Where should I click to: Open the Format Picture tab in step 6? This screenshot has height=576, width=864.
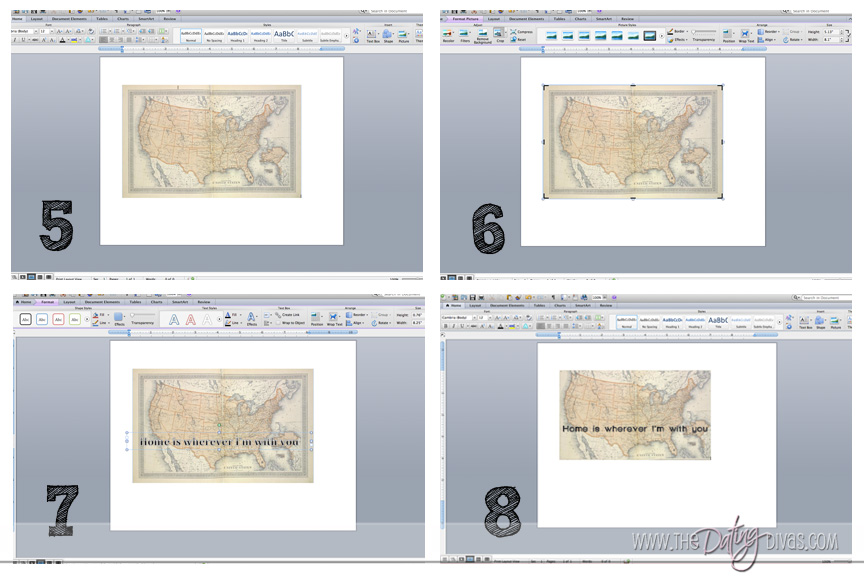click(x=466, y=19)
